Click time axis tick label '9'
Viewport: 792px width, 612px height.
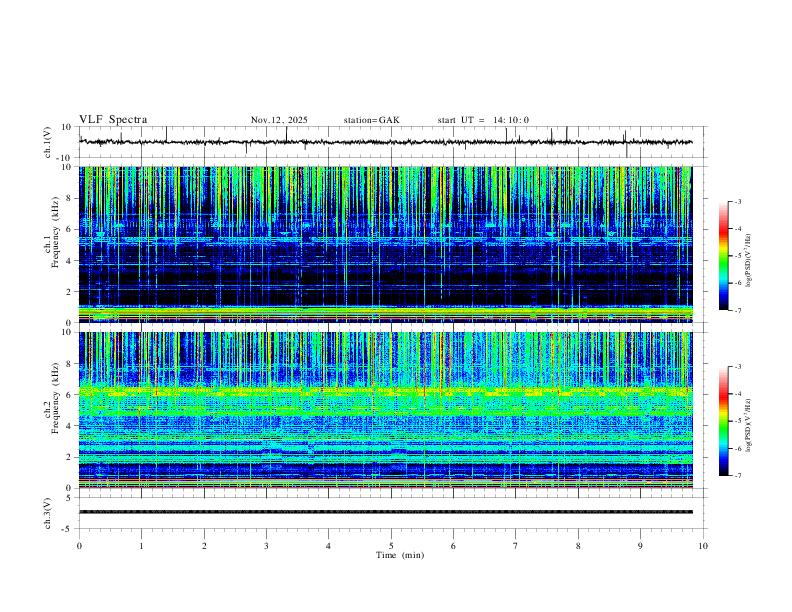(640, 546)
